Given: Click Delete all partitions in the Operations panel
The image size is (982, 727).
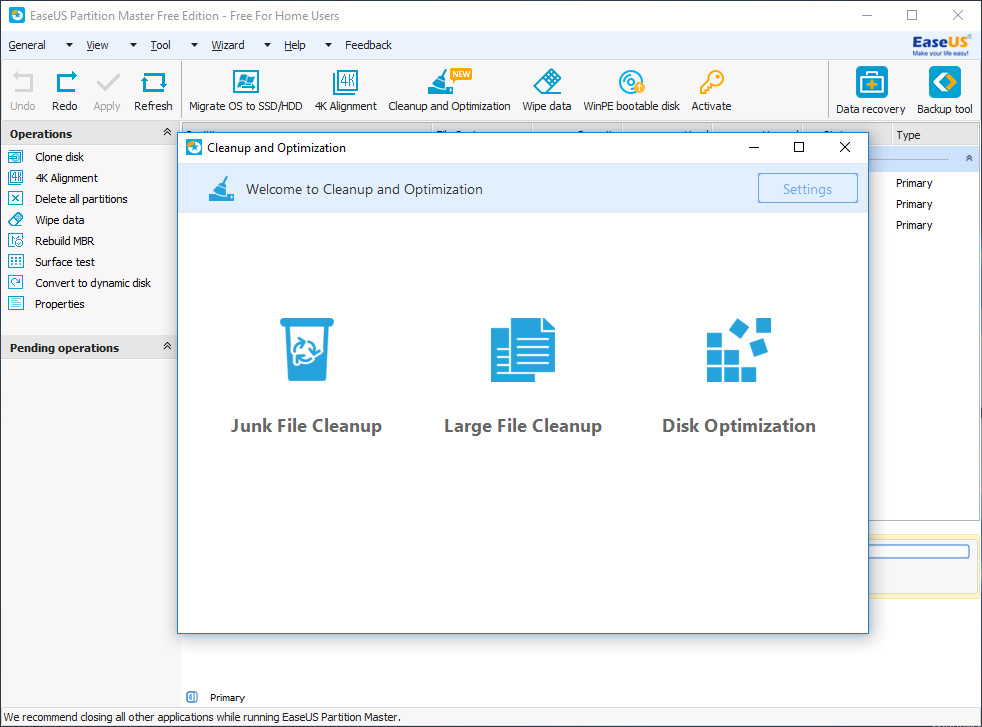Looking at the screenshot, I should click(81, 199).
